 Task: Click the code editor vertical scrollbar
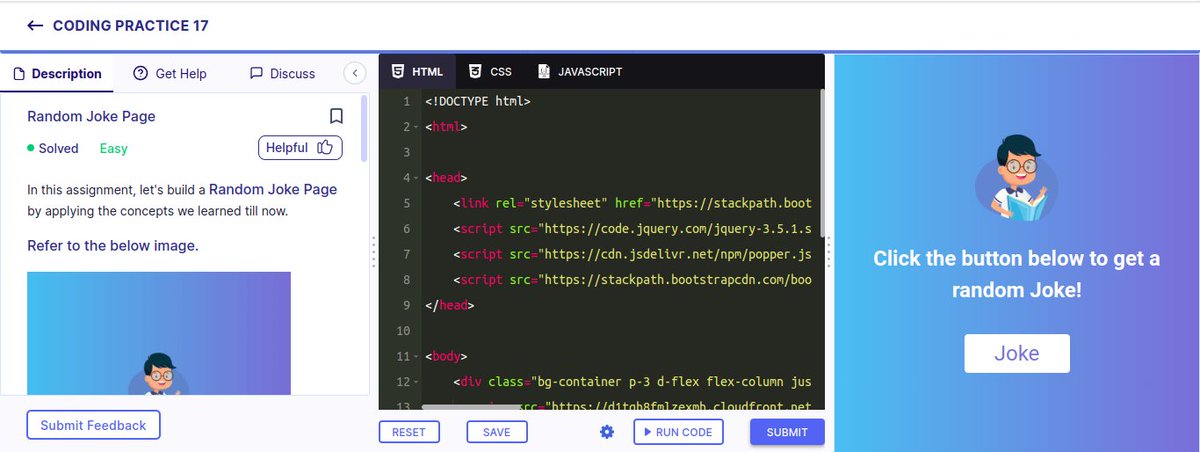click(x=822, y=163)
